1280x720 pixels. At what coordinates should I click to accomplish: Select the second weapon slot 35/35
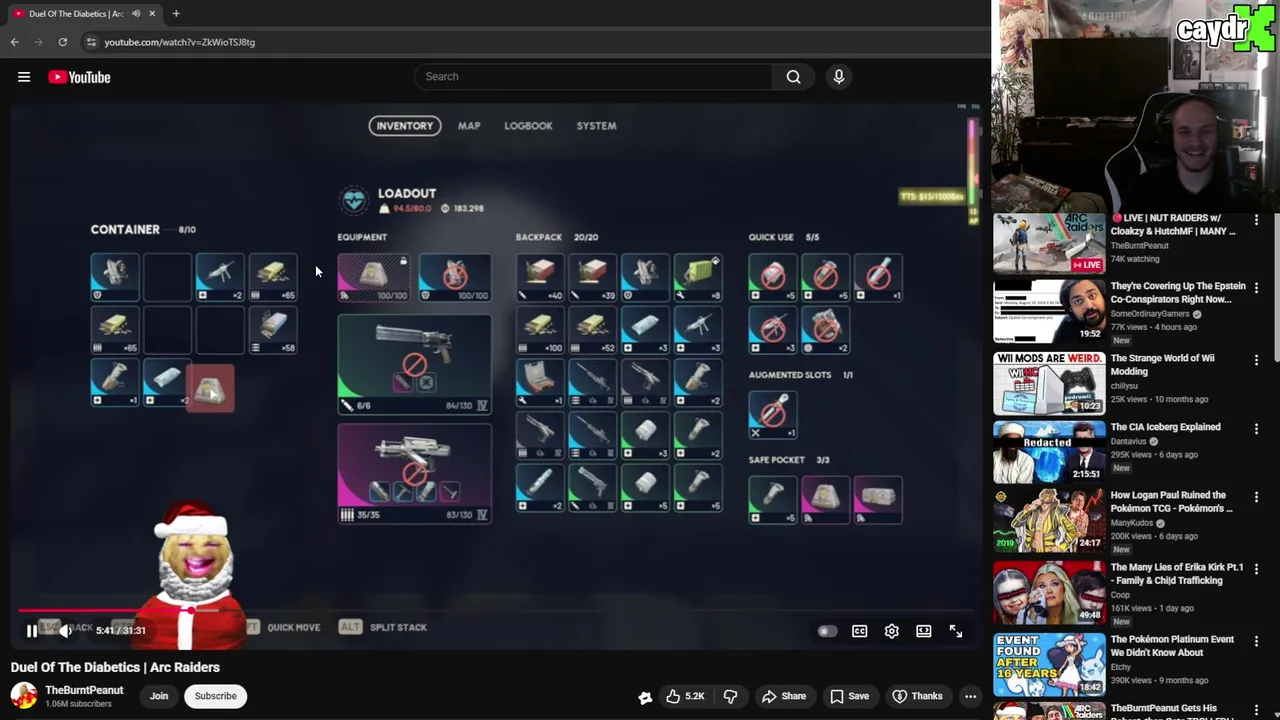click(x=414, y=474)
